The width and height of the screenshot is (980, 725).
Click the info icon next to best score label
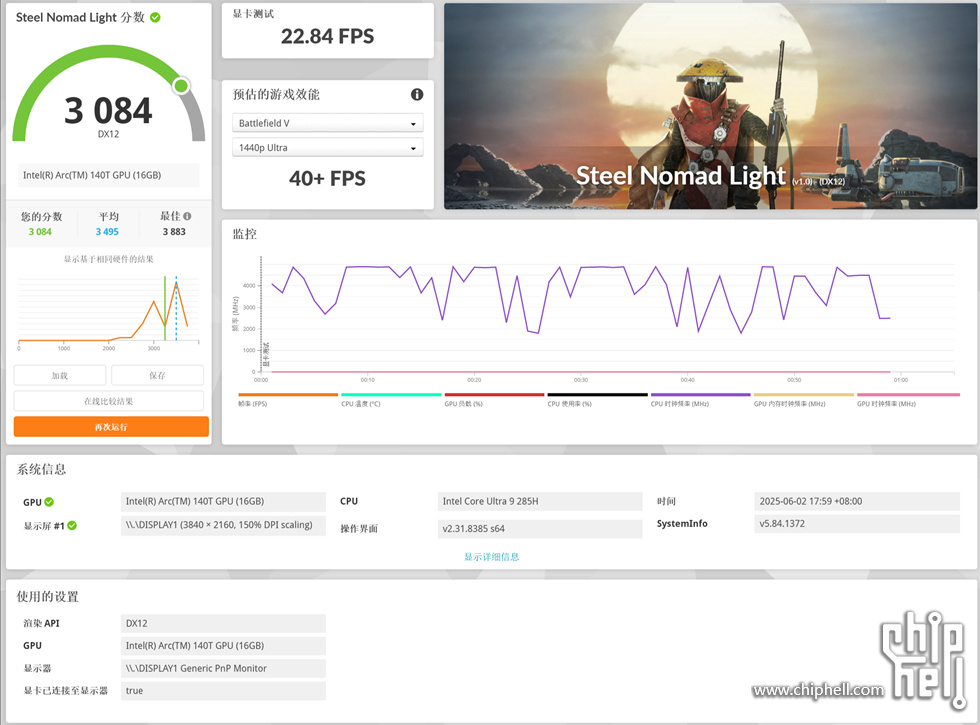[188, 216]
